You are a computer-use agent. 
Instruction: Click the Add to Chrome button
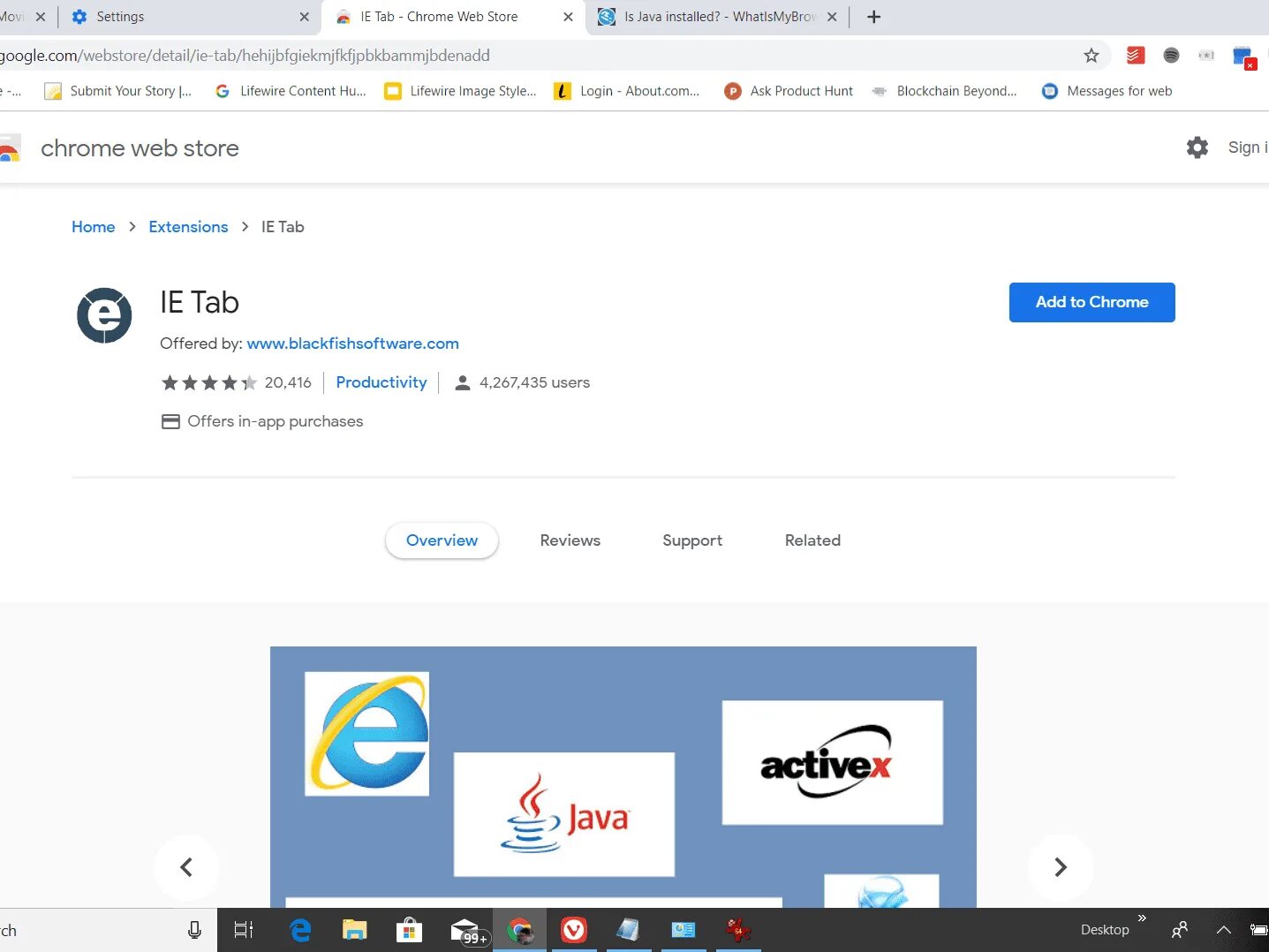tap(1091, 302)
